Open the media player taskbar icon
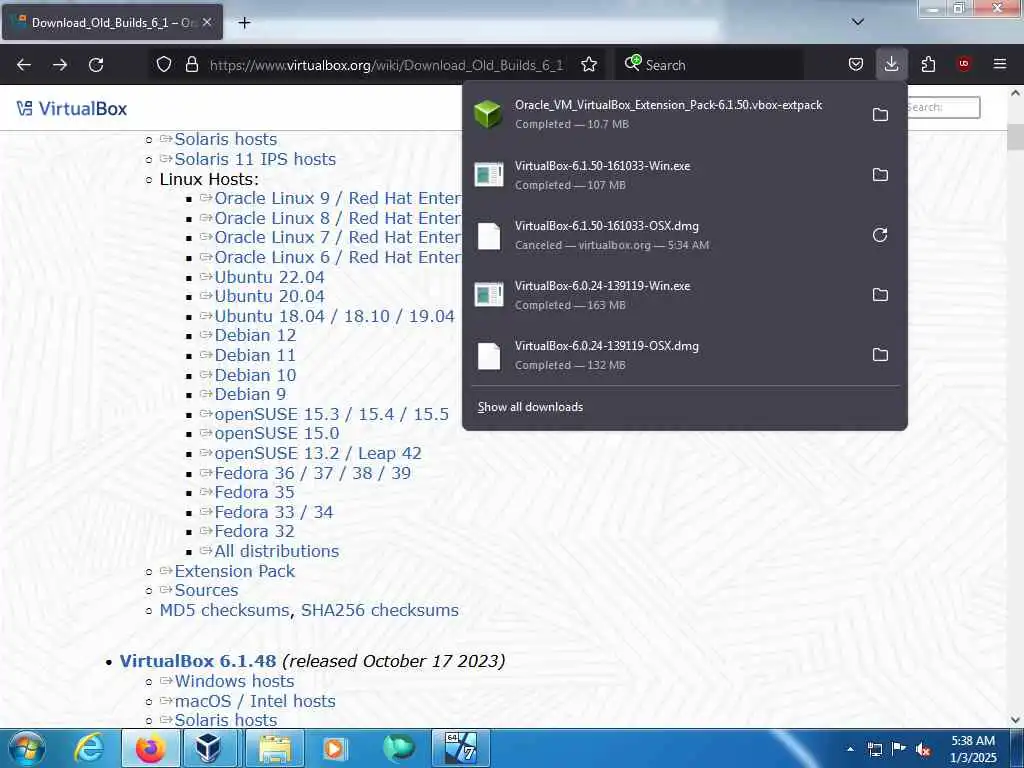Viewport: 1024px width, 768px height. click(x=335, y=748)
